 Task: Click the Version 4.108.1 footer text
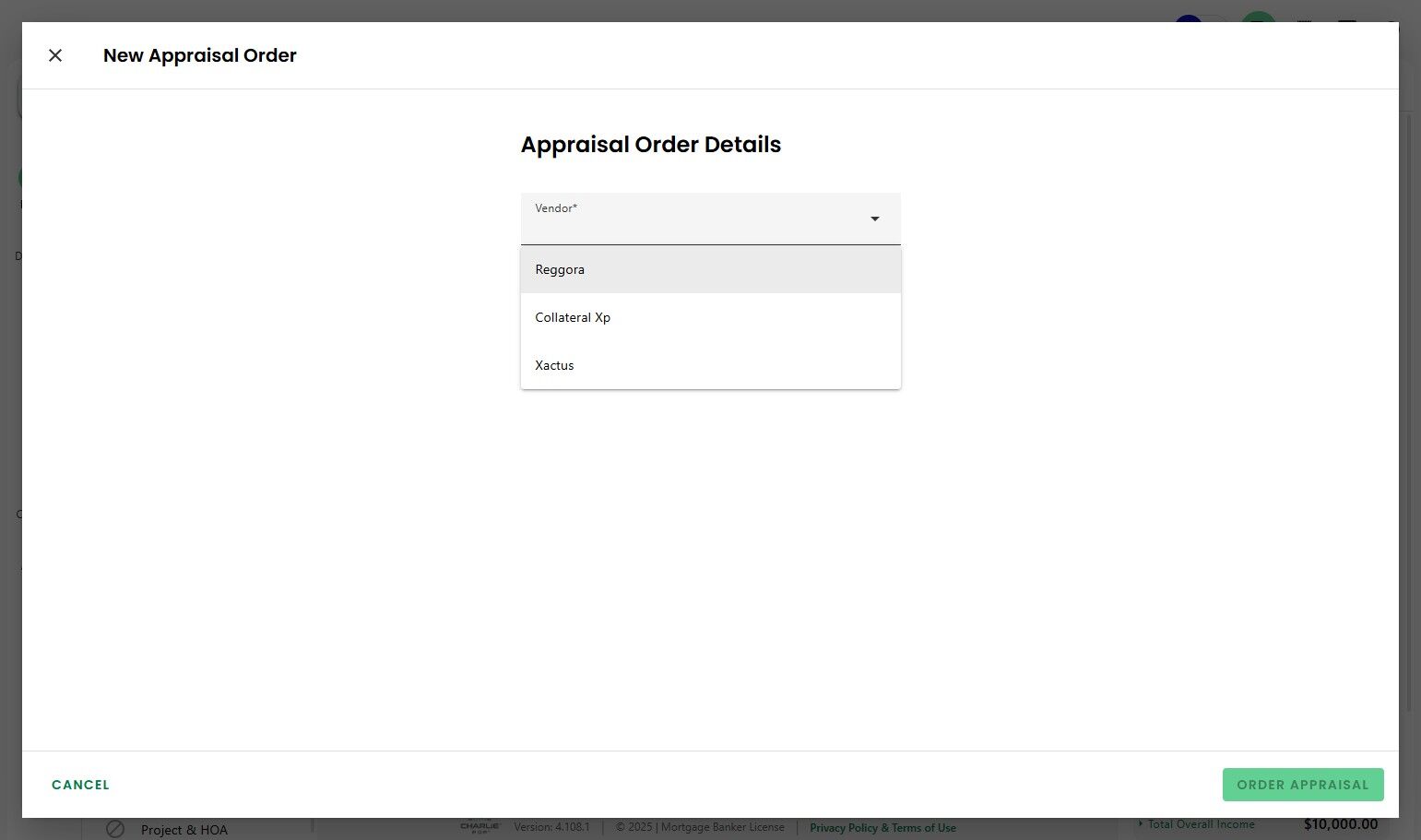point(551,827)
